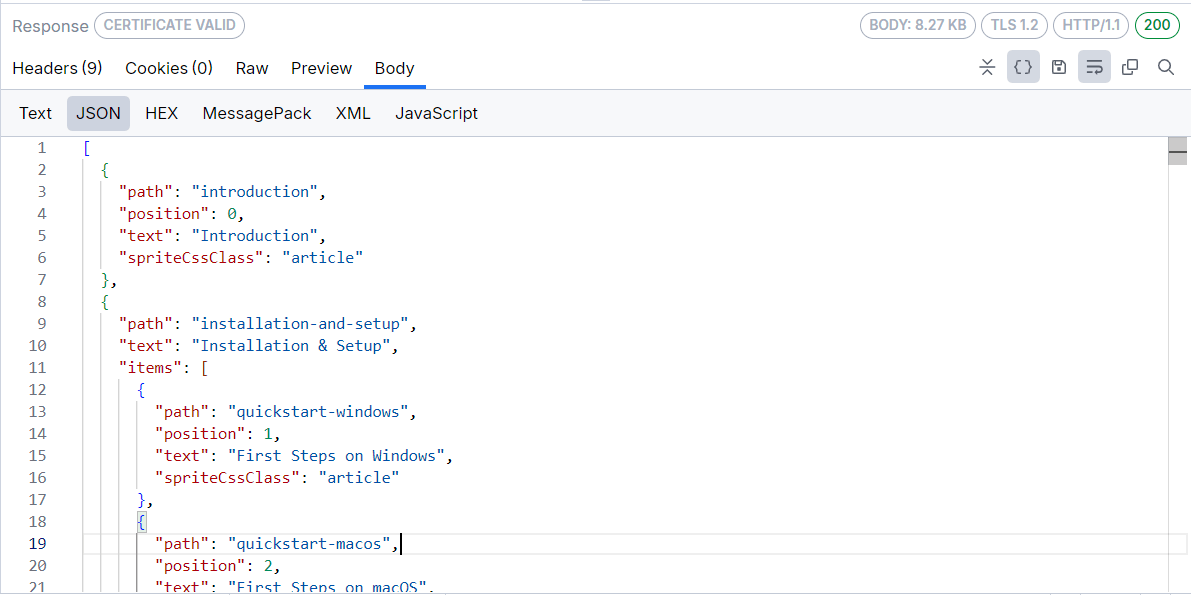This screenshot has width=1191, height=595.
Task: Select the JavaScript format view
Action: (x=436, y=113)
